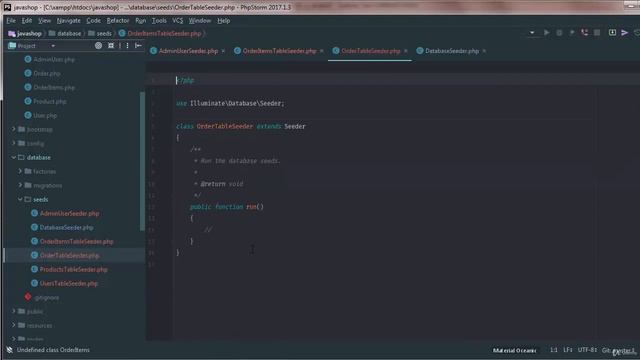Collapse the database folder
Screen dimensions: 640x360
pos(13,158)
